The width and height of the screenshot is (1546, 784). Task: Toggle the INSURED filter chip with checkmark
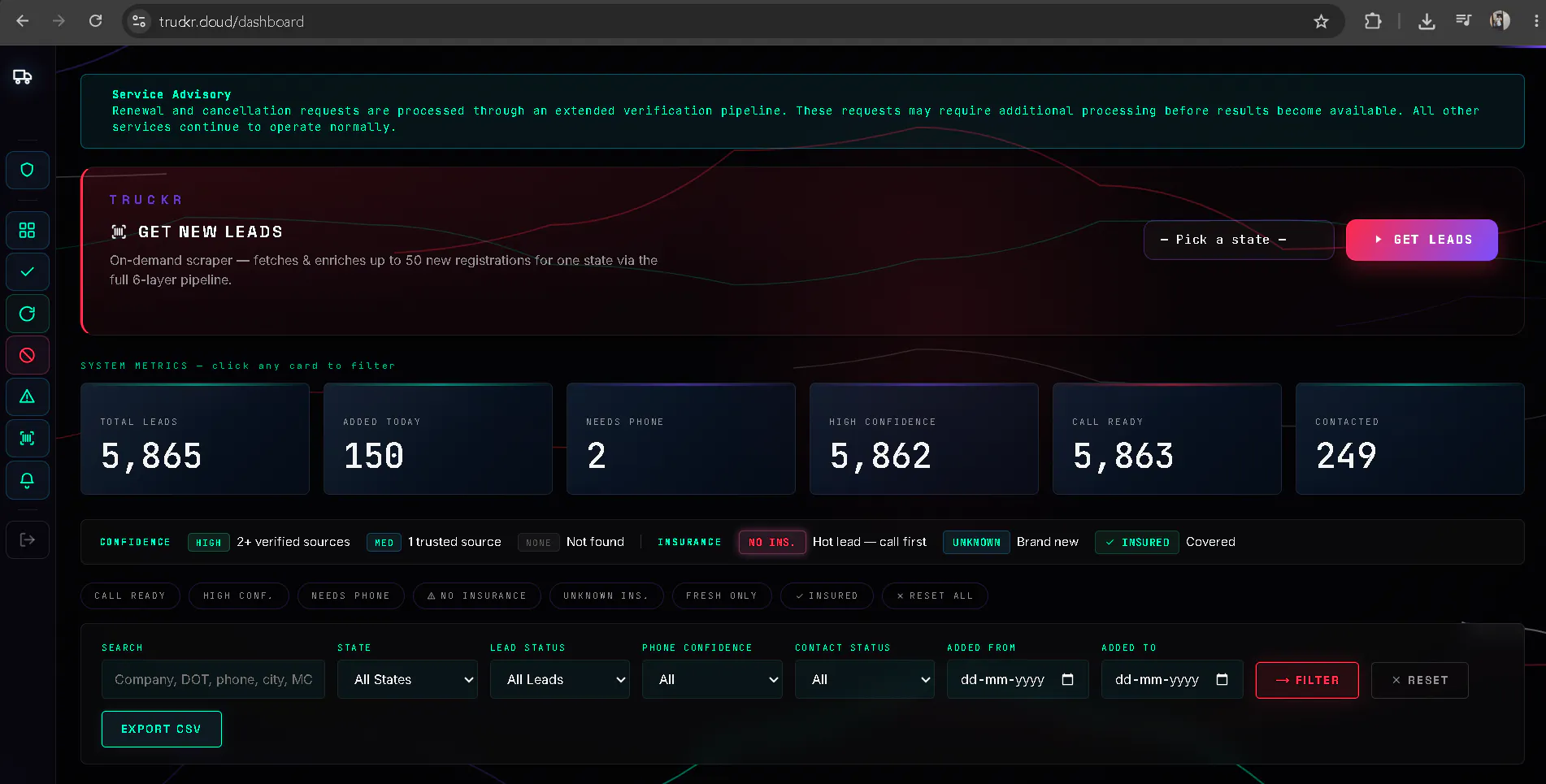tap(827, 596)
